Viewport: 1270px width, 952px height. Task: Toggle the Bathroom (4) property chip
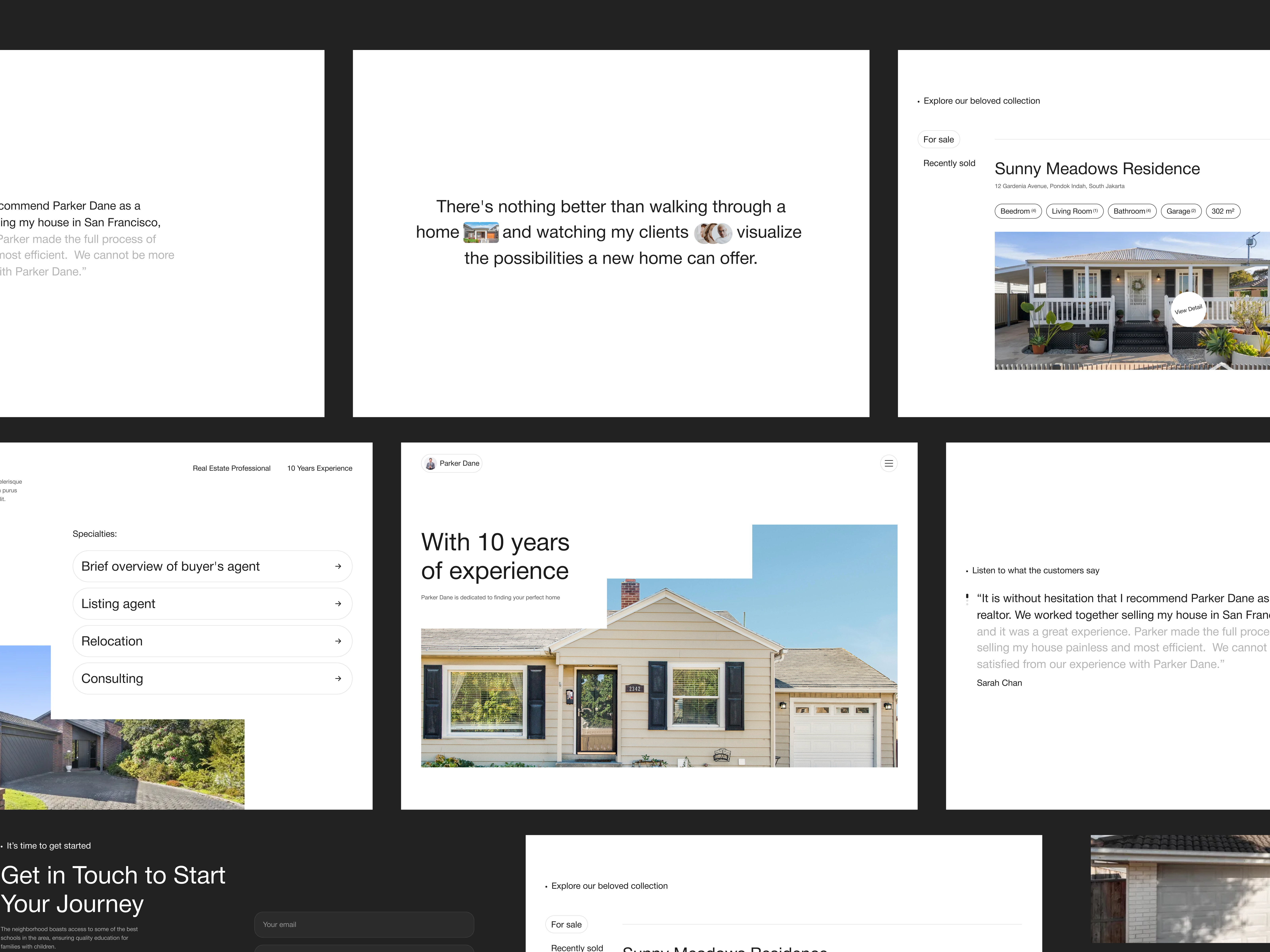tap(1132, 211)
